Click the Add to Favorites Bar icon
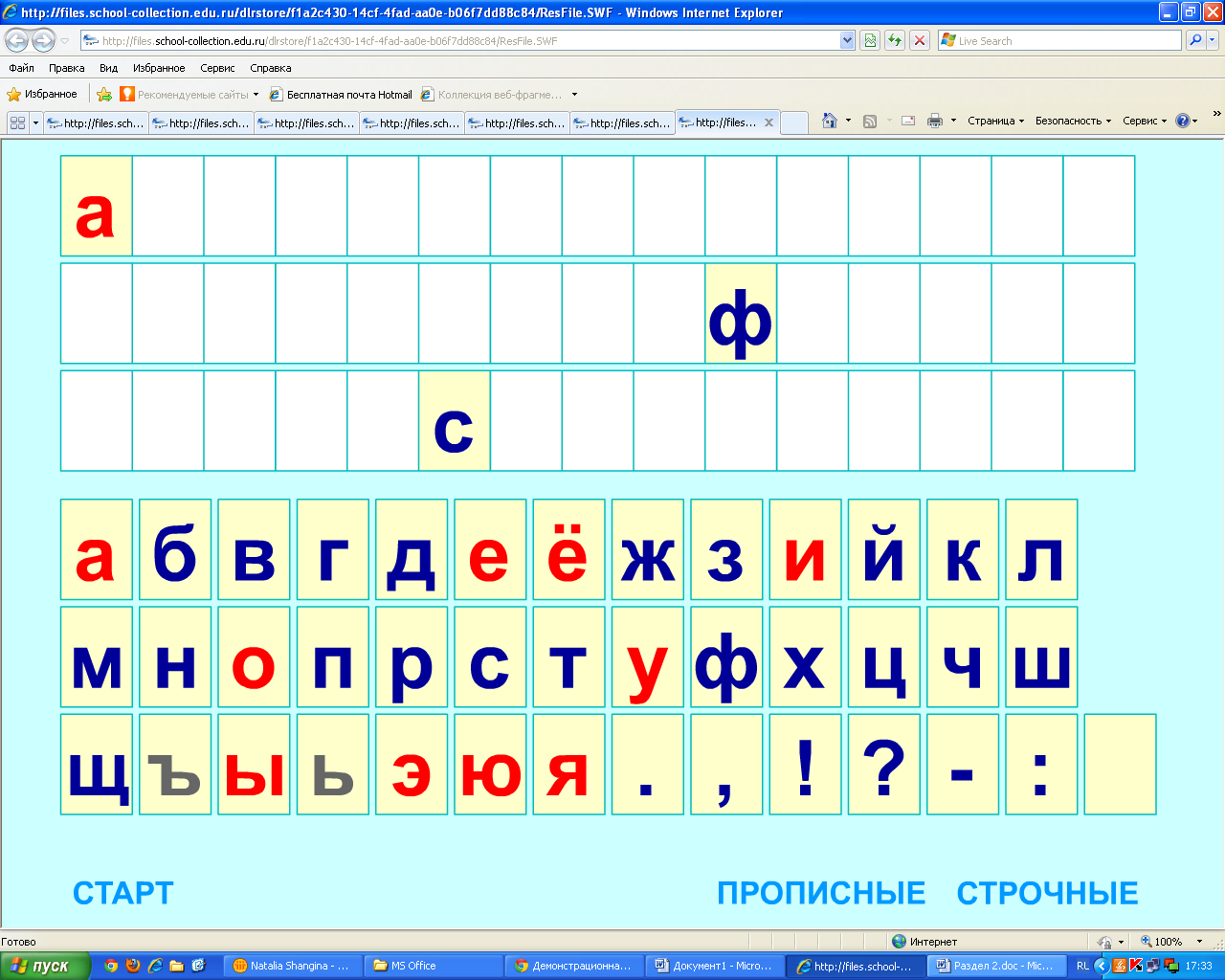 click(x=104, y=94)
